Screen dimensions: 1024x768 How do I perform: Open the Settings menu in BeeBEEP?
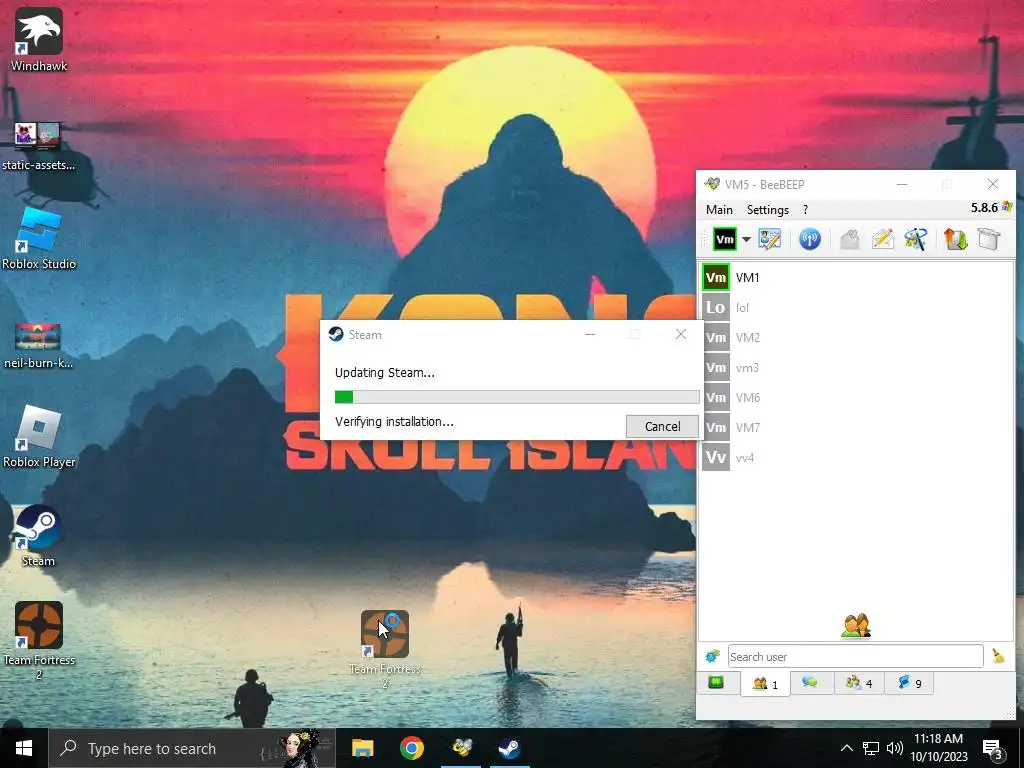click(x=767, y=210)
